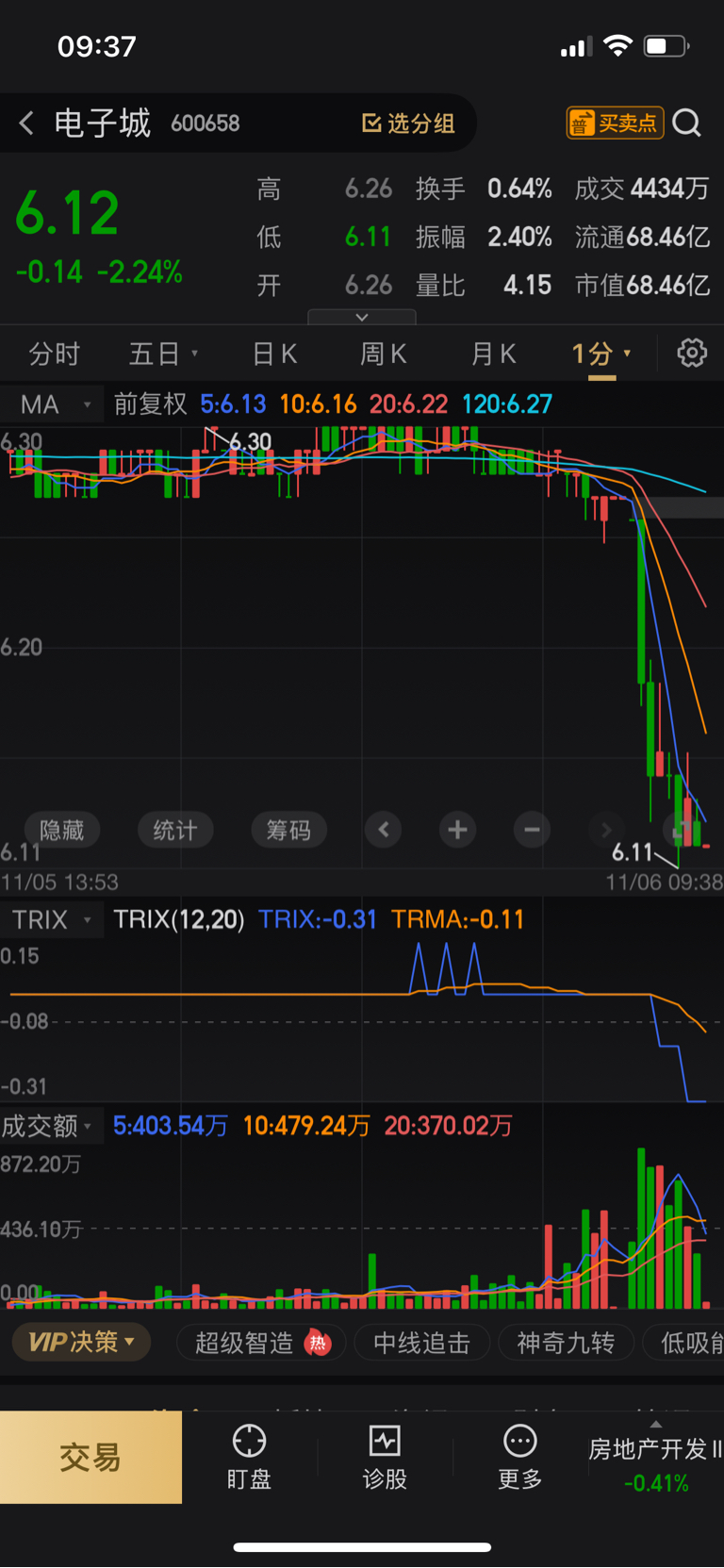Open 房地产开发 sector quote
724x1568 pixels.
pyautogui.click(x=656, y=1465)
